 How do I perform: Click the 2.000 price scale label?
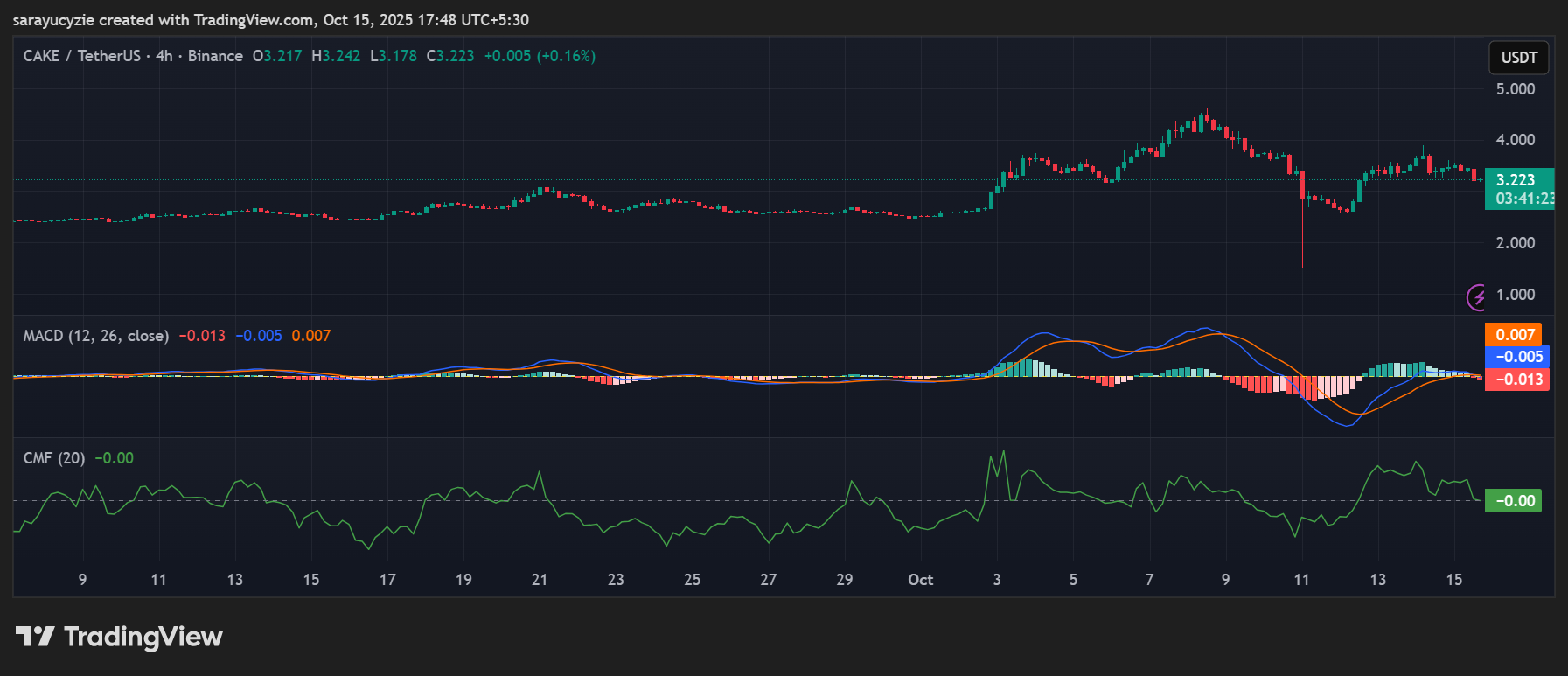click(1516, 243)
